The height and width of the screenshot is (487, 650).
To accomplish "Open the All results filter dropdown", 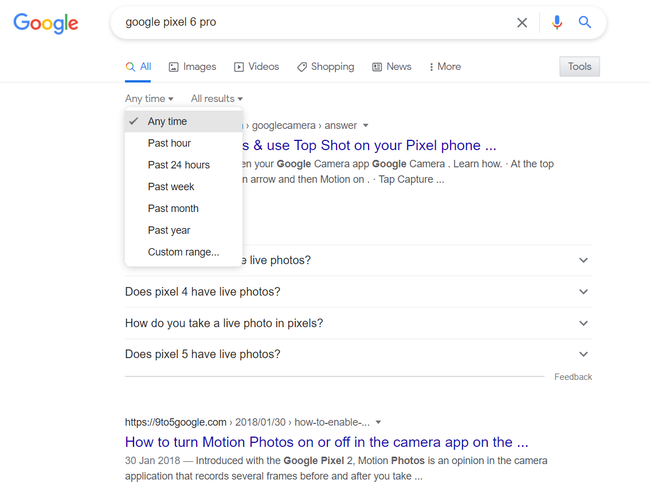I will 217,99.
